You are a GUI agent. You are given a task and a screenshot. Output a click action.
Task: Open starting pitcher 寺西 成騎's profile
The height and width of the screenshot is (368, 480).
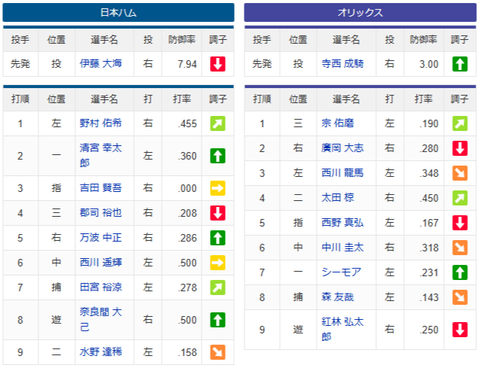pyautogui.click(x=342, y=63)
